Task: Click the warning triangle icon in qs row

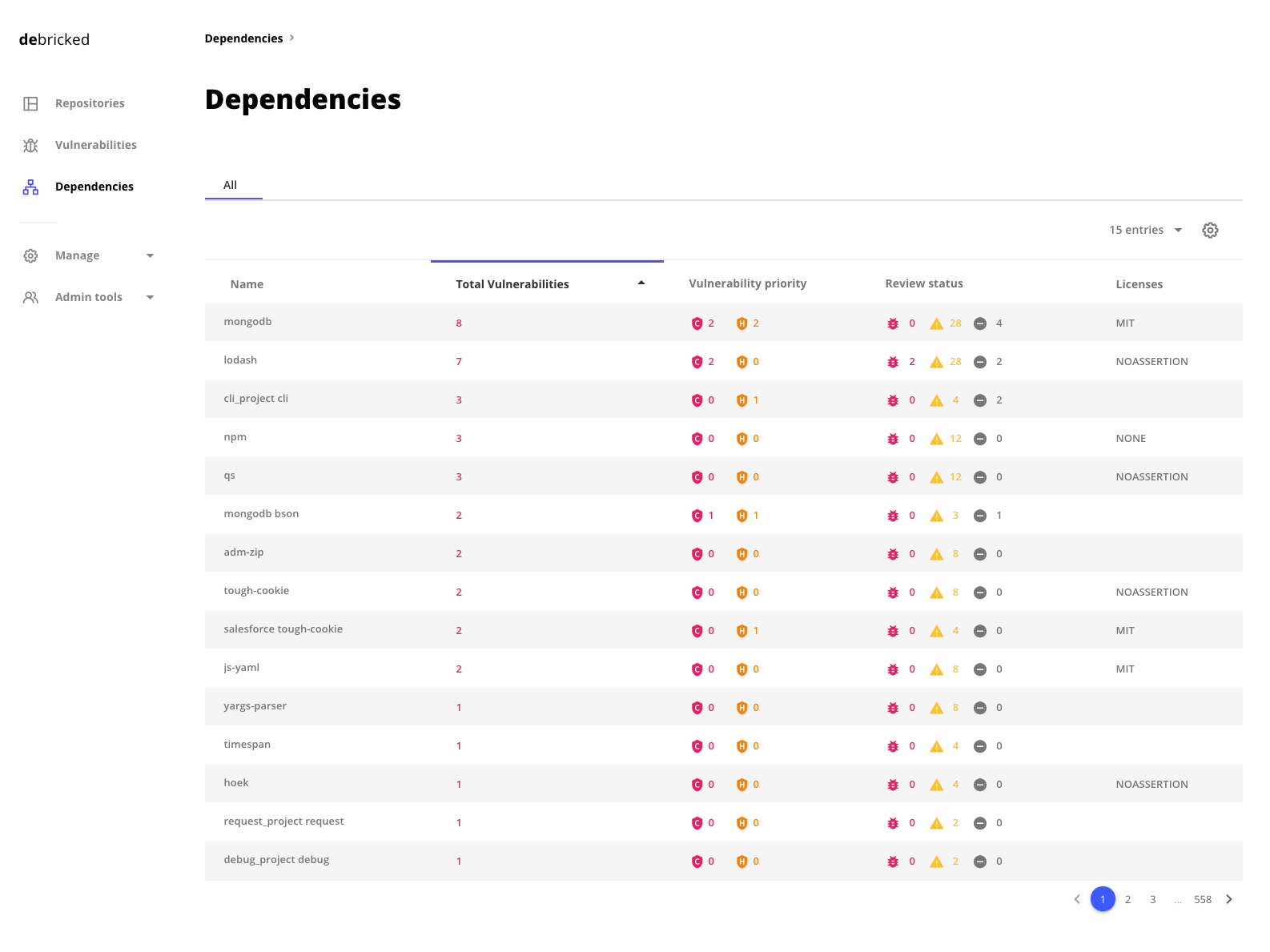Action: coord(936,477)
